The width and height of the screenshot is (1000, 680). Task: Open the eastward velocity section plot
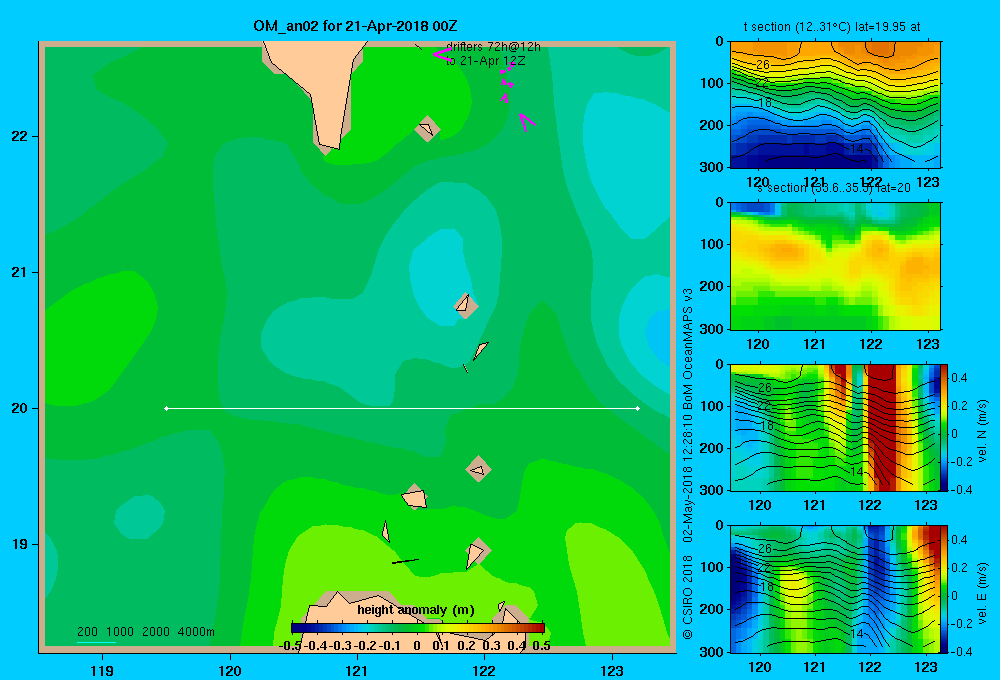[x=835, y=589]
